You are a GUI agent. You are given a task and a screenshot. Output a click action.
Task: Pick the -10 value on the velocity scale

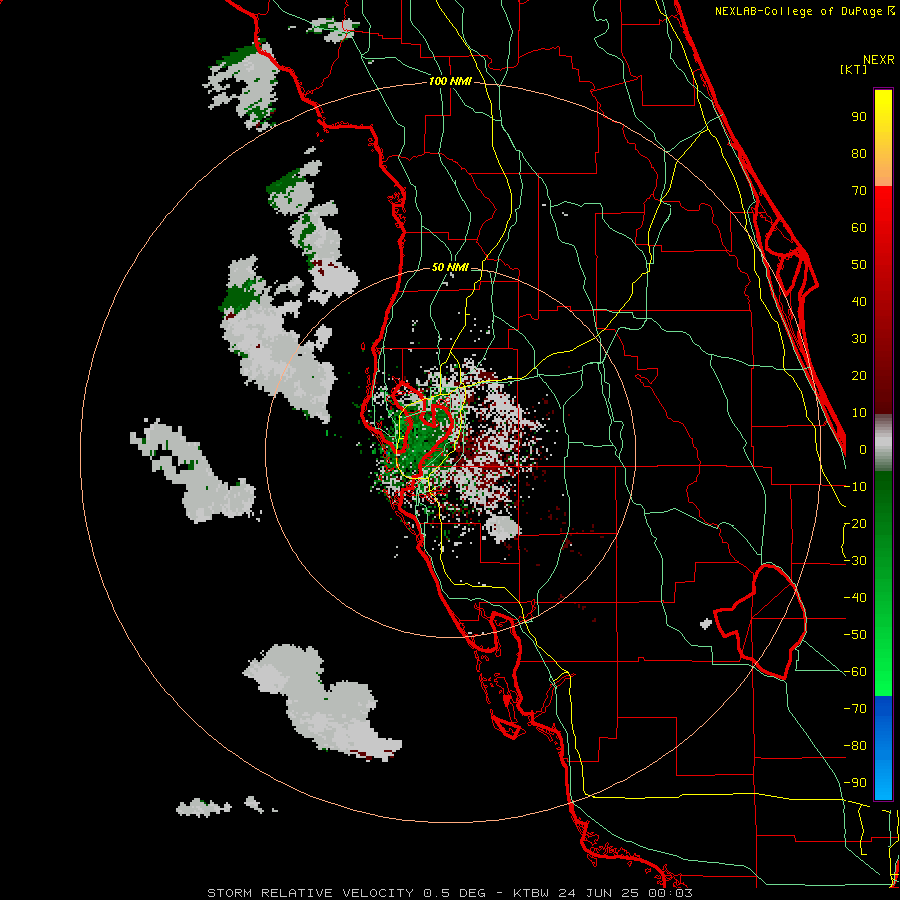click(855, 487)
